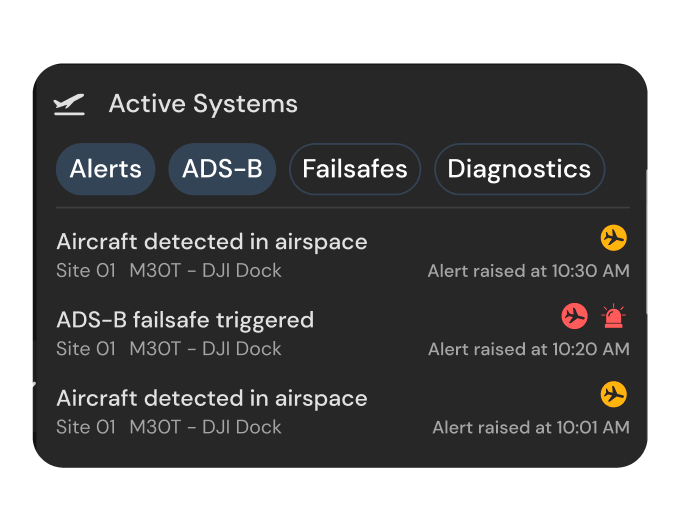
Task: Click yellow airplane icon on 10:30 AM alert
Action: click(x=613, y=237)
